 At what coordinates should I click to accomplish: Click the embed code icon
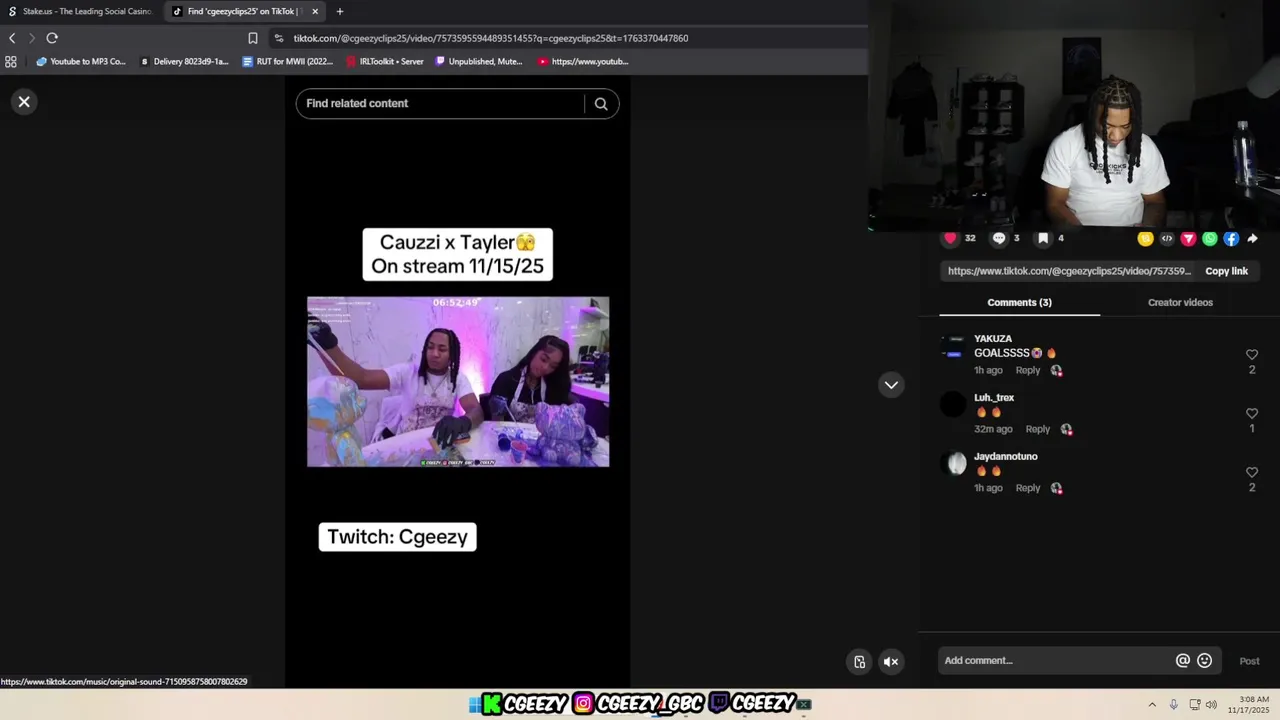coord(1167,238)
